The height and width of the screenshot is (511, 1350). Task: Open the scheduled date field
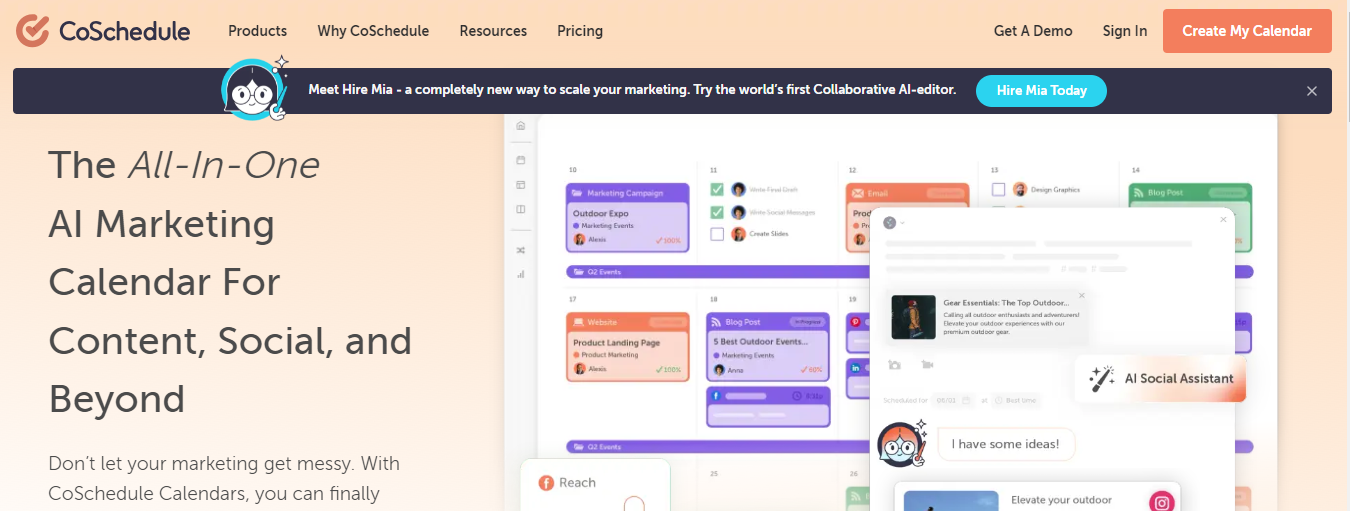pyautogui.click(x=952, y=400)
